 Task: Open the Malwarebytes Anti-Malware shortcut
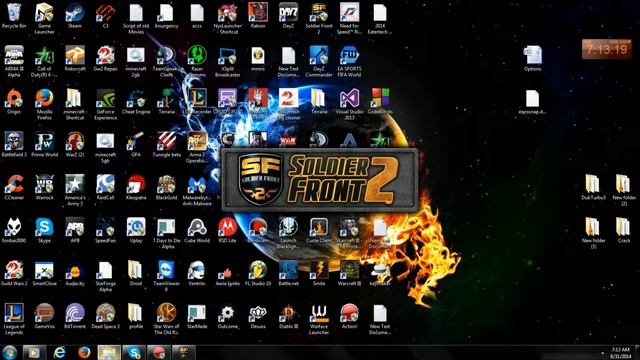coord(197,190)
